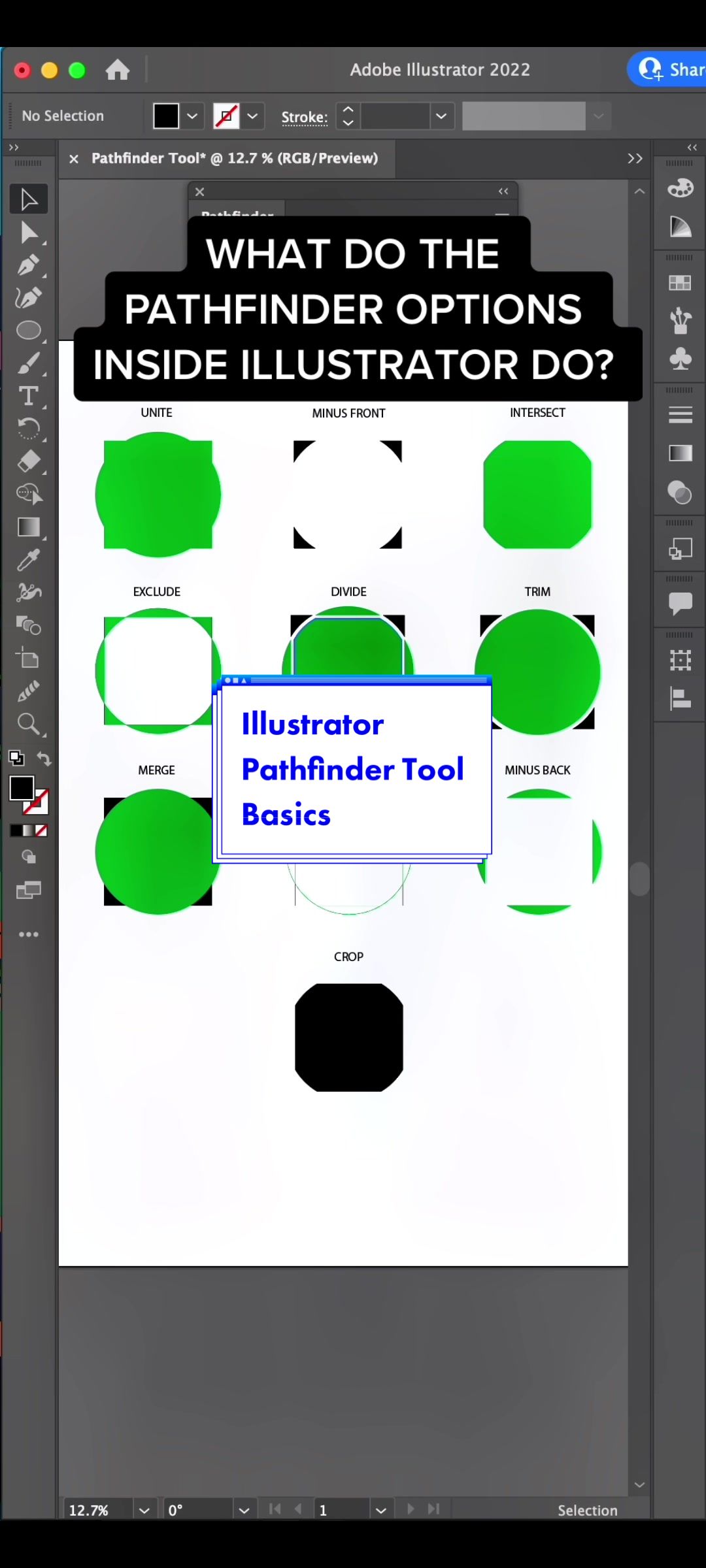Select the Direct Selection tool

tap(29, 233)
